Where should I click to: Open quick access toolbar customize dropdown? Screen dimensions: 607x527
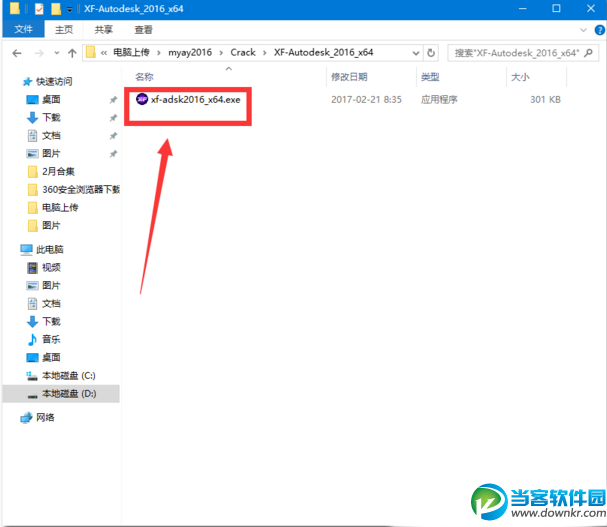69,9
